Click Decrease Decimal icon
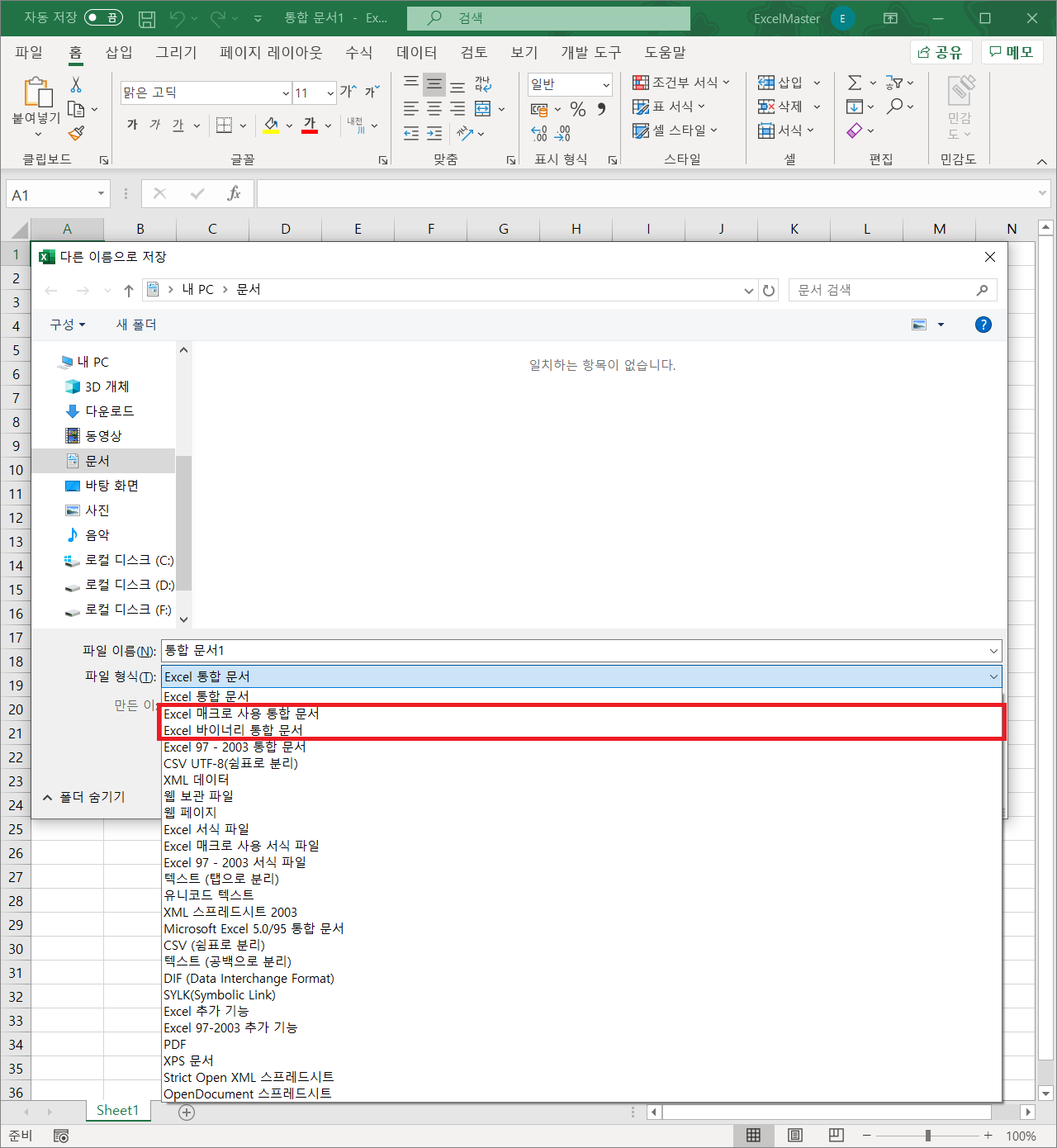1057x1148 pixels. [563, 133]
